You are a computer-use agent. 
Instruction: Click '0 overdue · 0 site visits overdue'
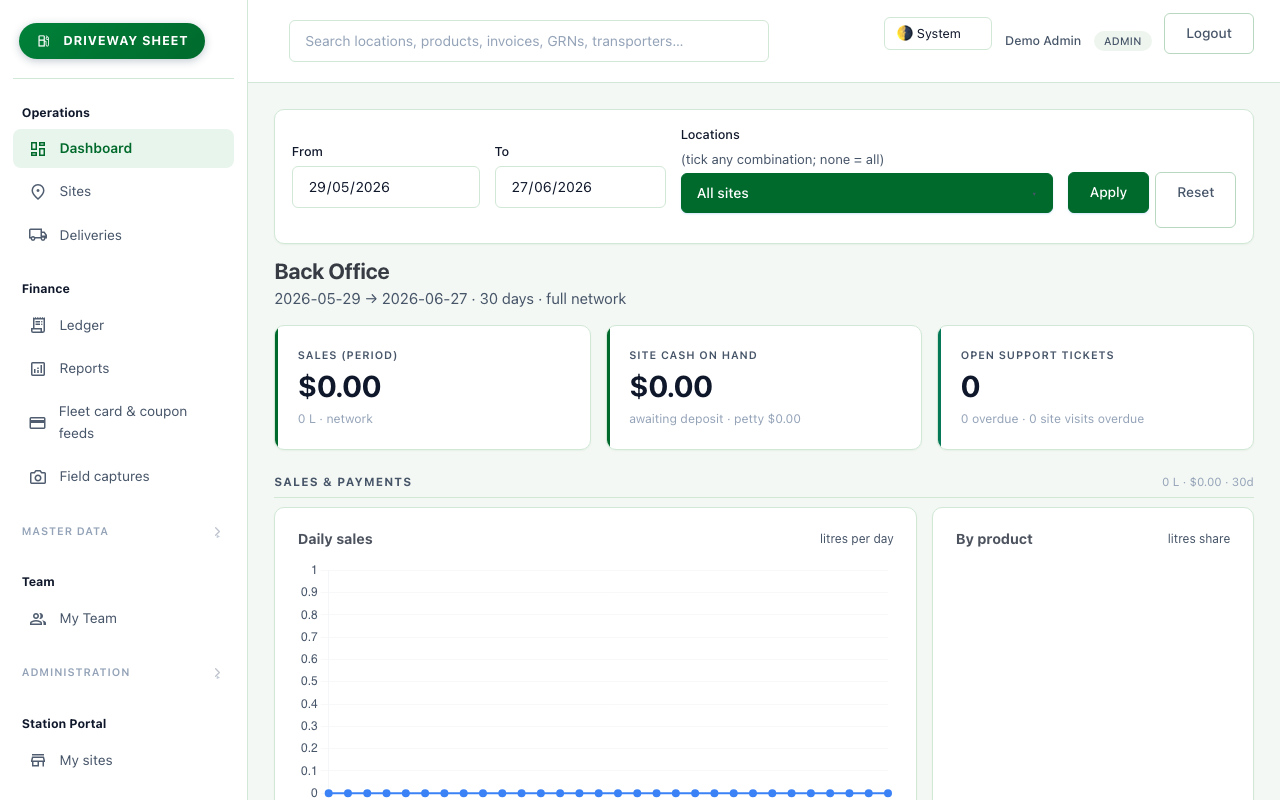click(x=1052, y=419)
